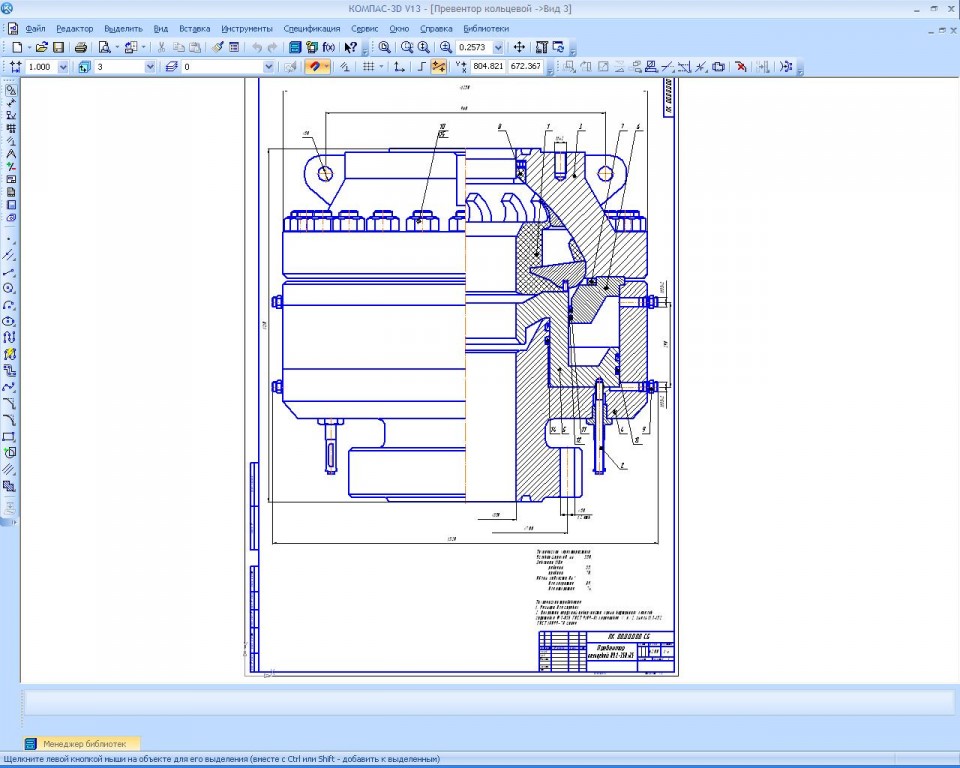Open the Вставка menu
Viewport: 960px width, 768px height.
click(x=195, y=29)
